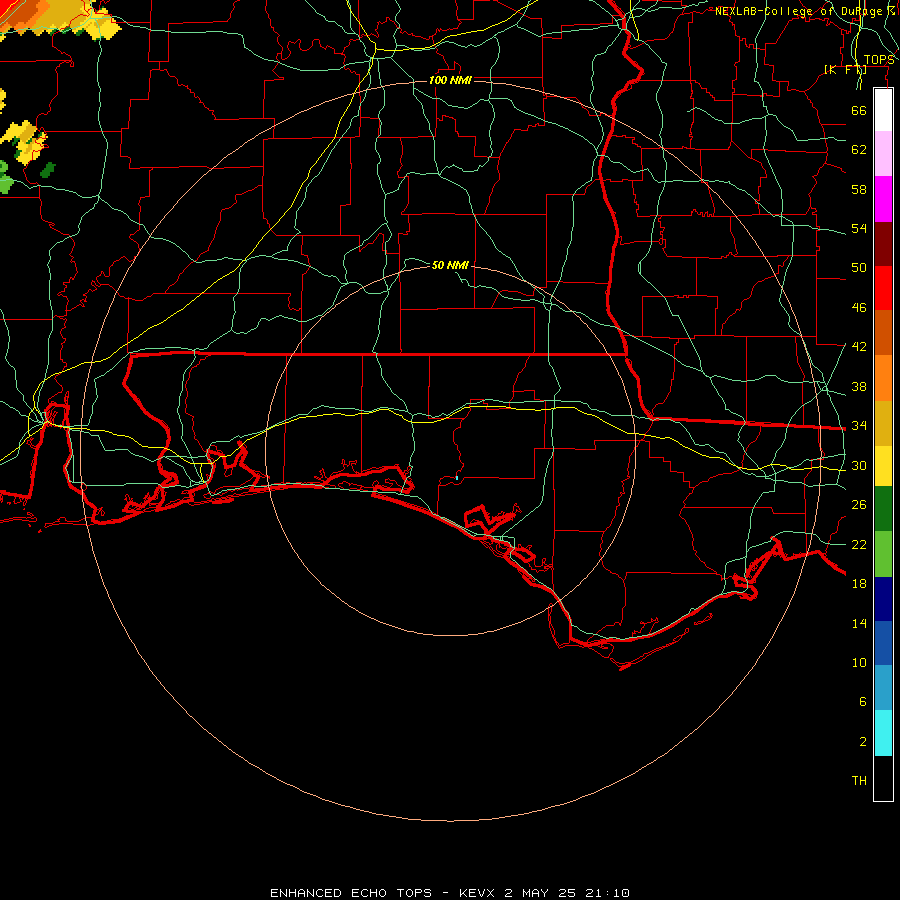Image resolution: width=900 pixels, height=900 pixels.
Task: Click the TOPS legend title
Action: pos(879,60)
